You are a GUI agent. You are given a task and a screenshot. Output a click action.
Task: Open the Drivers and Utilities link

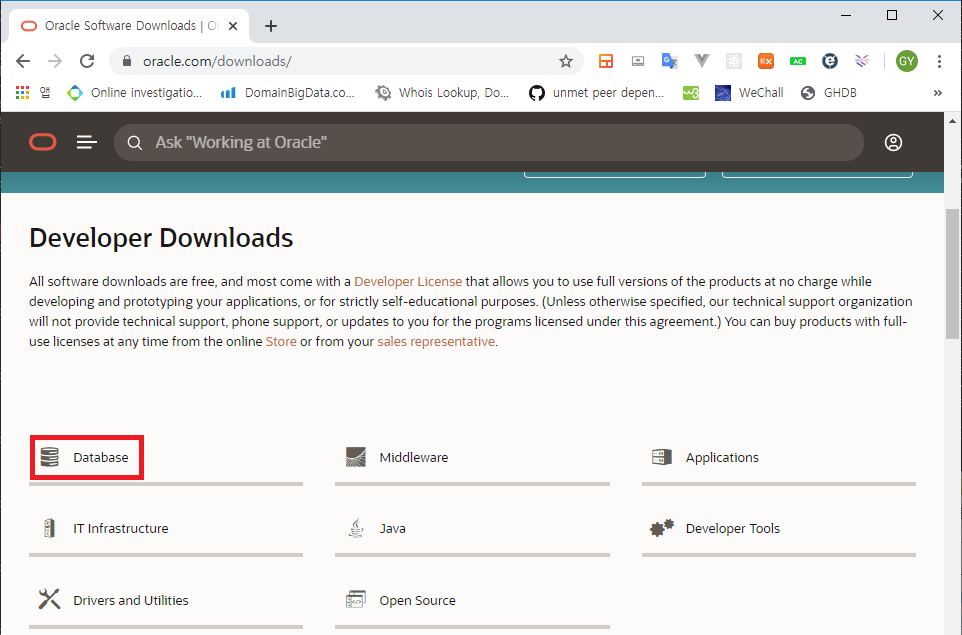pyautogui.click(x=131, y=600)
